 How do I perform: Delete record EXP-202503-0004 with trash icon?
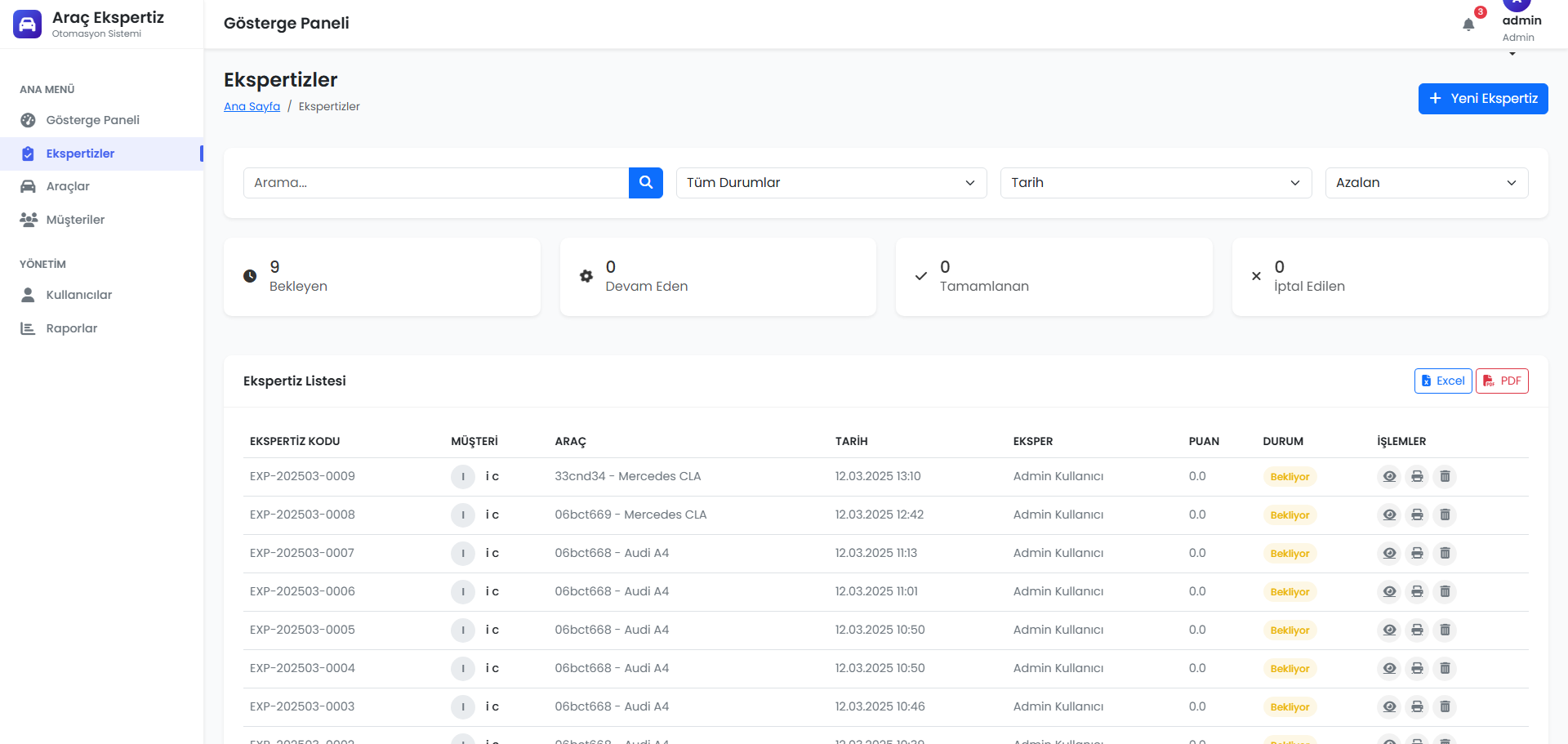pos(1445,669)
